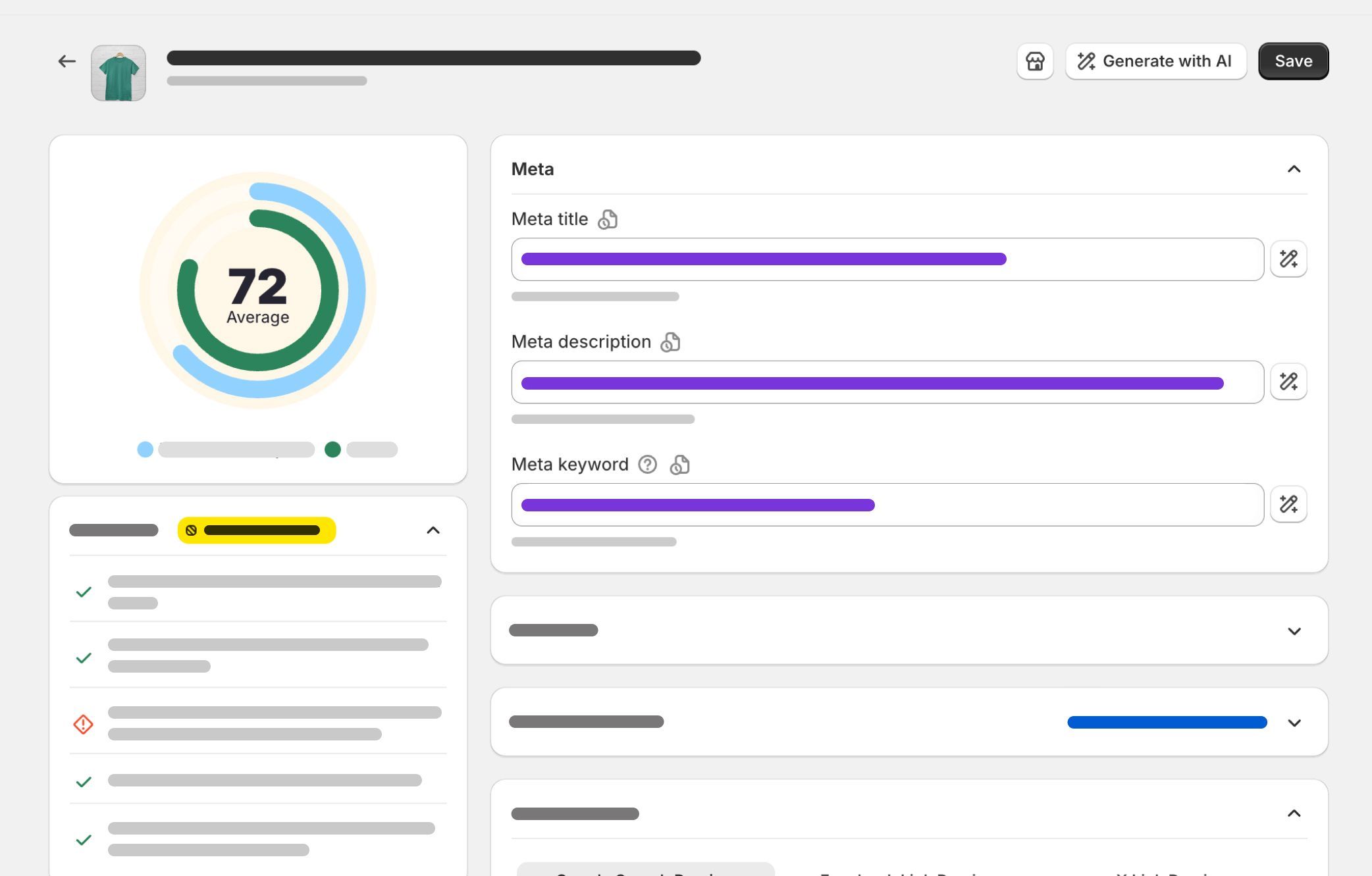Expand the collapsed section below Meta

point(1294,631)
